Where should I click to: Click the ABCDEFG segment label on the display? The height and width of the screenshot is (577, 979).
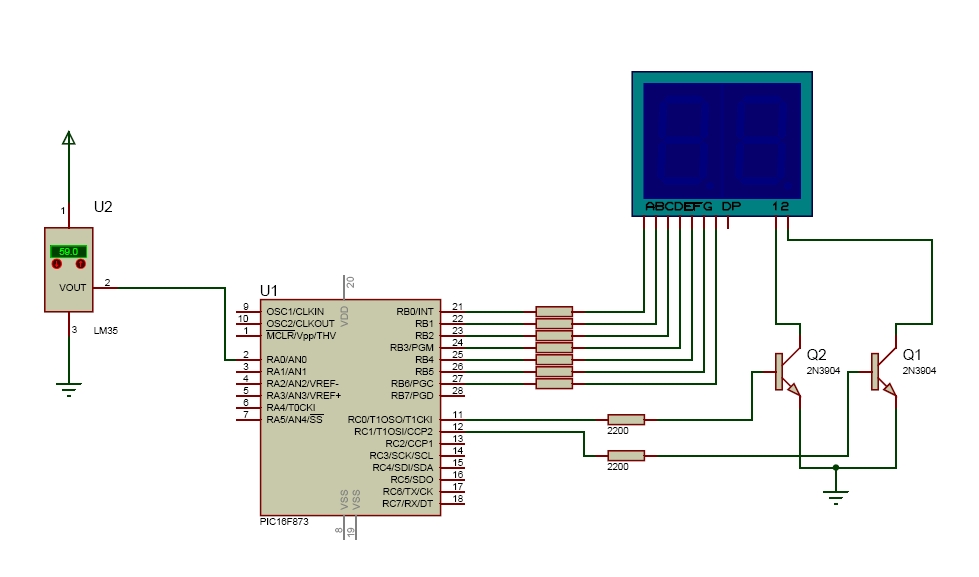pyautogui.click(x=679, y=206)
